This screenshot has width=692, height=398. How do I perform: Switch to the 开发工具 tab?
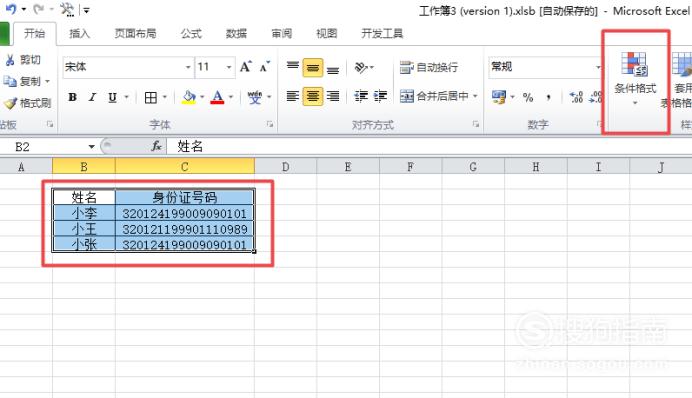[x=382, y=34]
